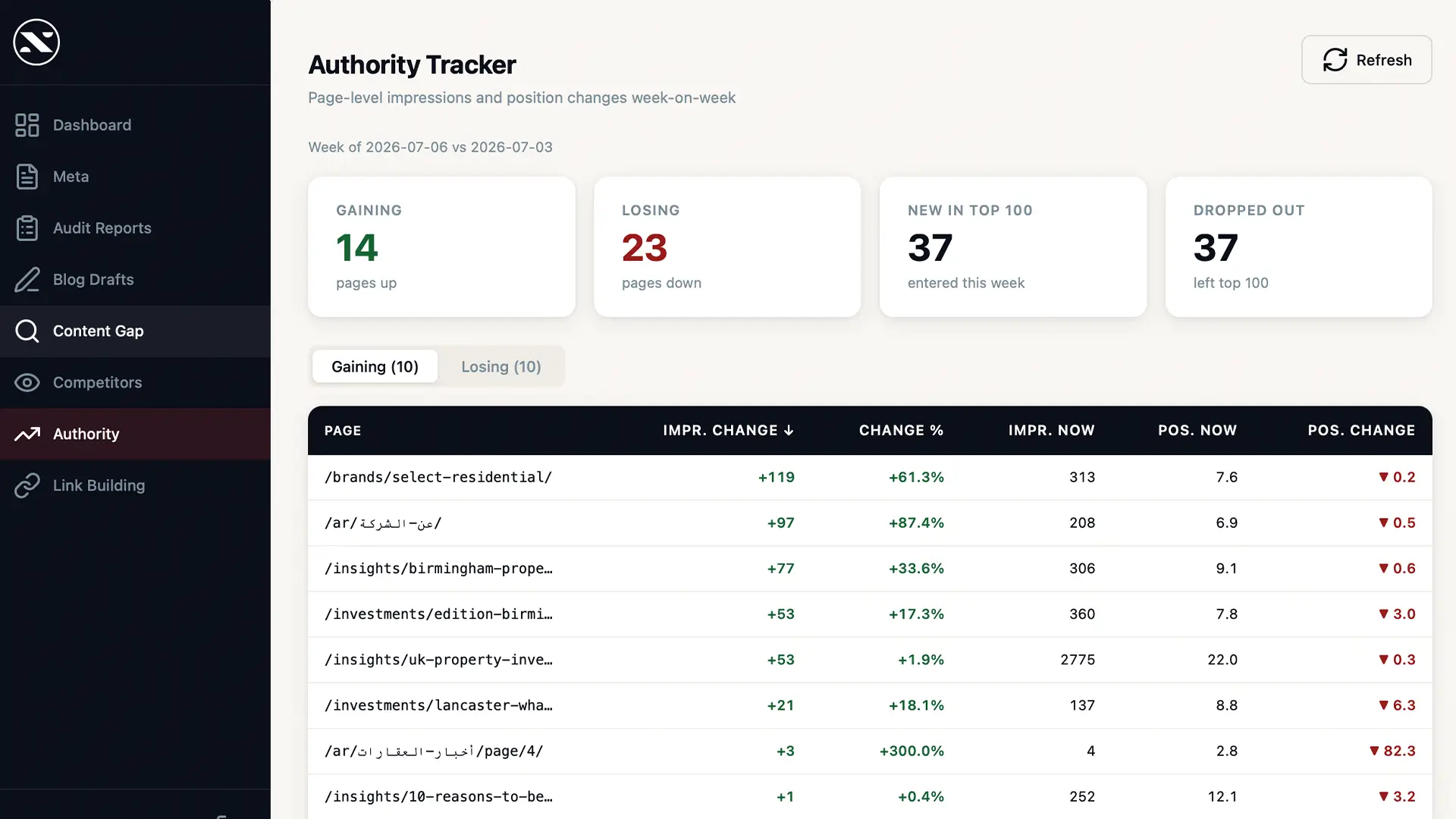Screen dimensions: 1456x819
Task: Click the Blog Drafts pencil icon
Action: [x=27, y=280]
